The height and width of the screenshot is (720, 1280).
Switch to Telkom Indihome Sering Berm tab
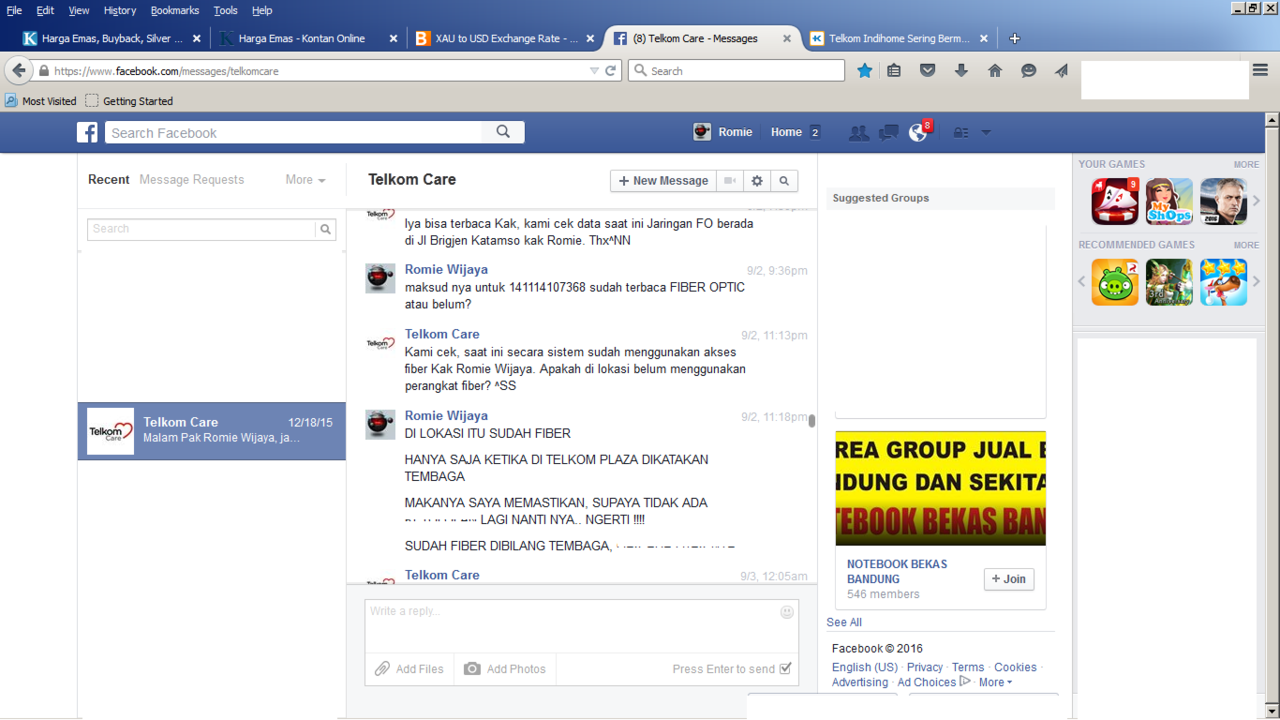[x=898, y=38]
